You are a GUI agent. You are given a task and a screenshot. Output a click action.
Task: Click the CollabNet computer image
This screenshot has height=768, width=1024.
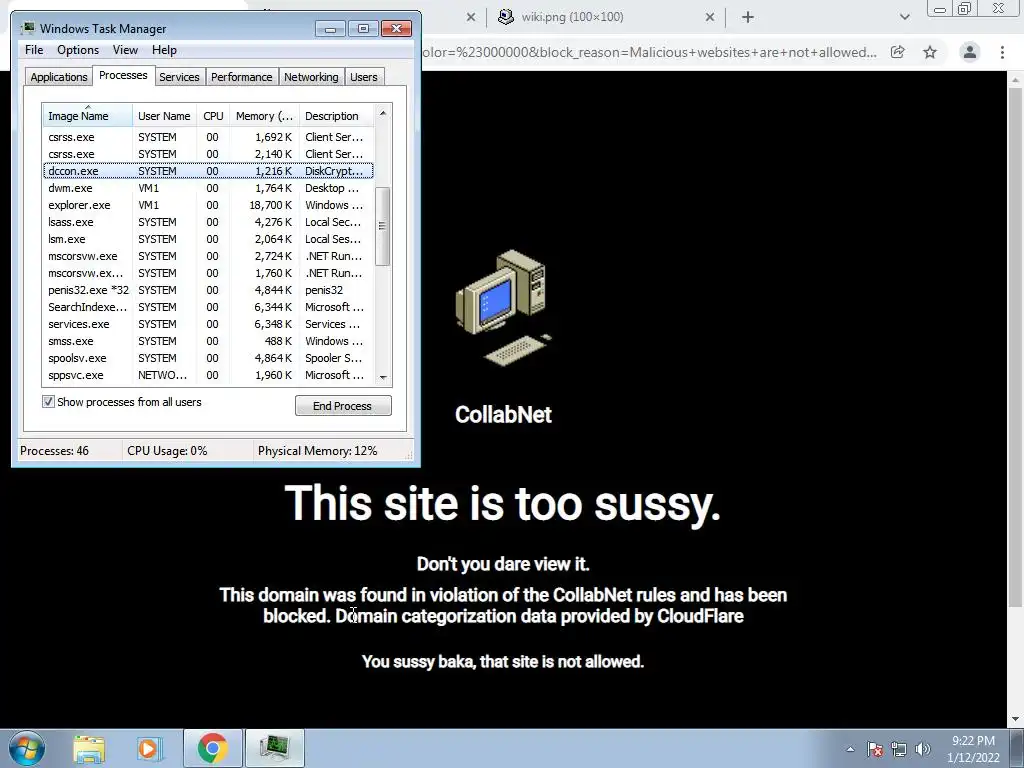(504, 307)
